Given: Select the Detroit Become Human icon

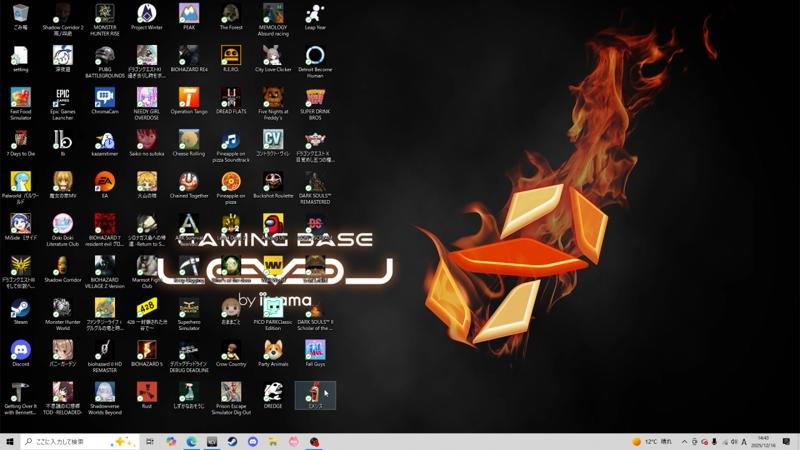Looking at the screenshot, I should tap(315, 56).
